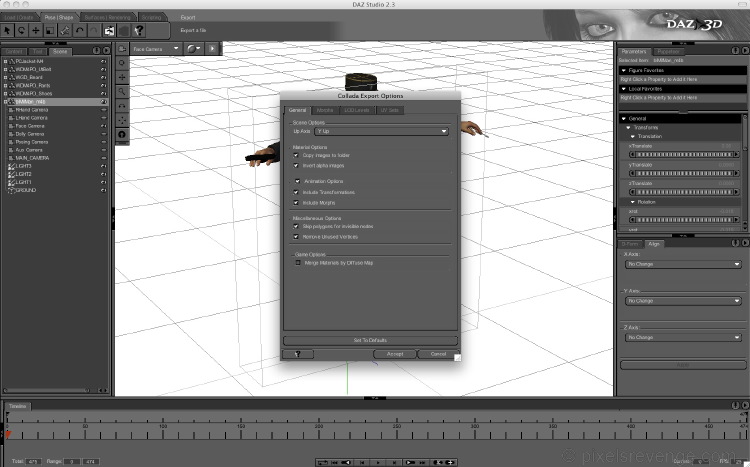The width and height of the screenshot is (750, 467).
Task: Click the Import/Export file icon in toolbar
Action: (110, 31)
